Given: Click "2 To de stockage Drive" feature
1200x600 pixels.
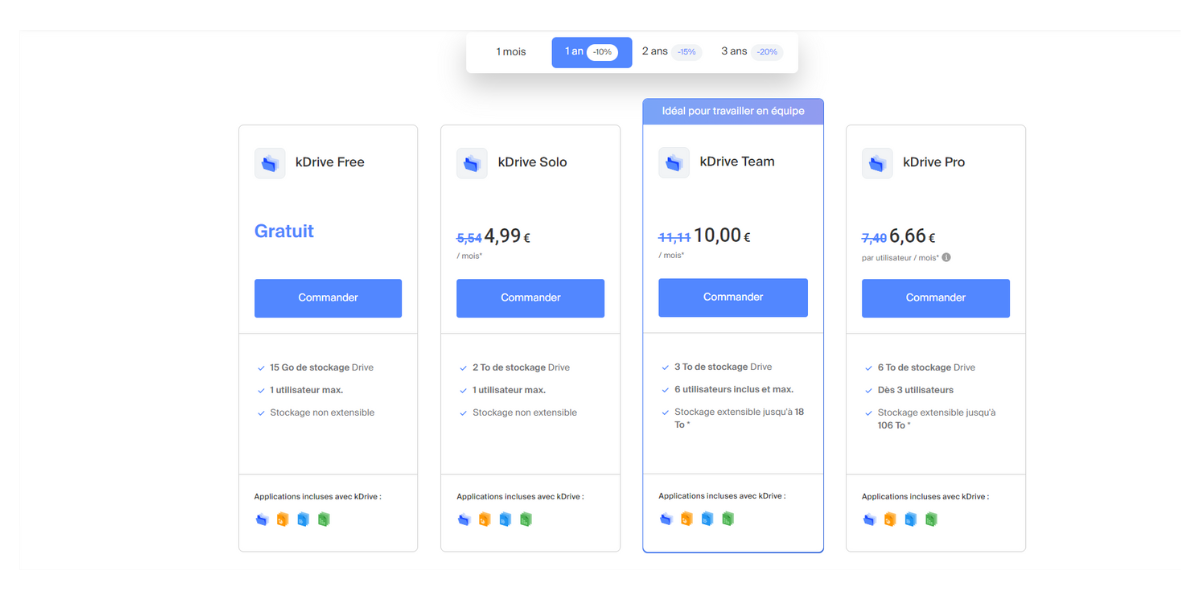Looking at the screenshot, I should [521, 368].
